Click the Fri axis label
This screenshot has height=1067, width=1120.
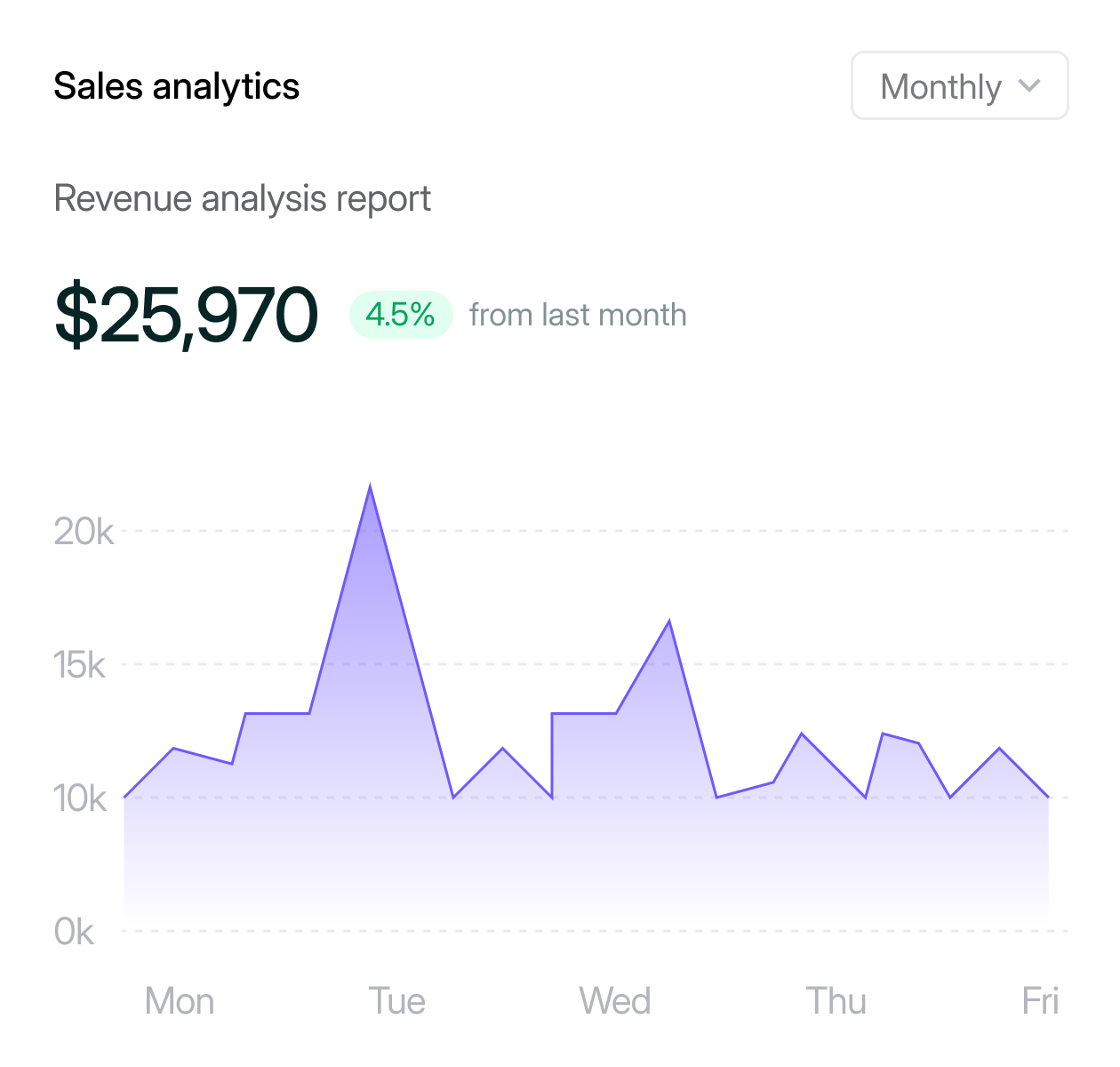click(x=1040, y=1001)
